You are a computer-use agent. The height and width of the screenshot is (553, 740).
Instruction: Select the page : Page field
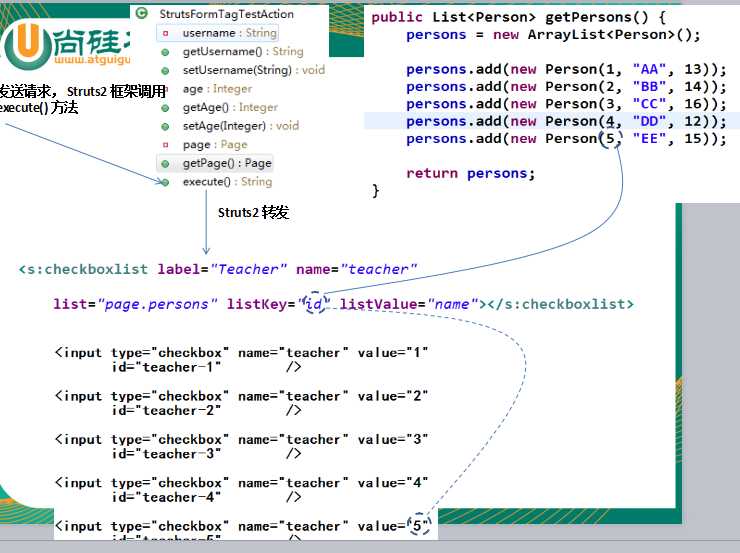[215, 144]
